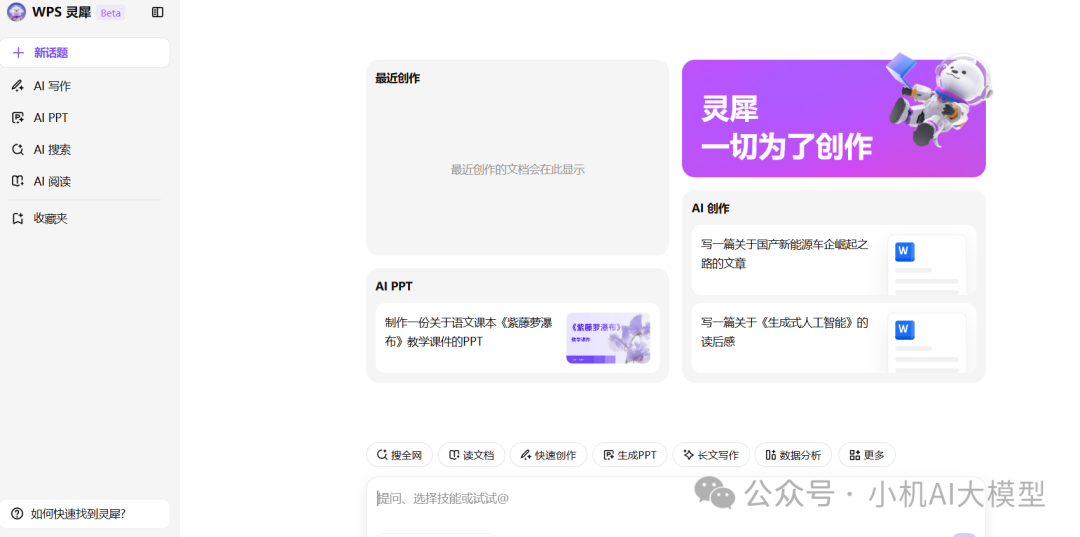Click the AI PPT card heading
The width and height of the screenshot is (1080, 537).
(x=394, y=286)
